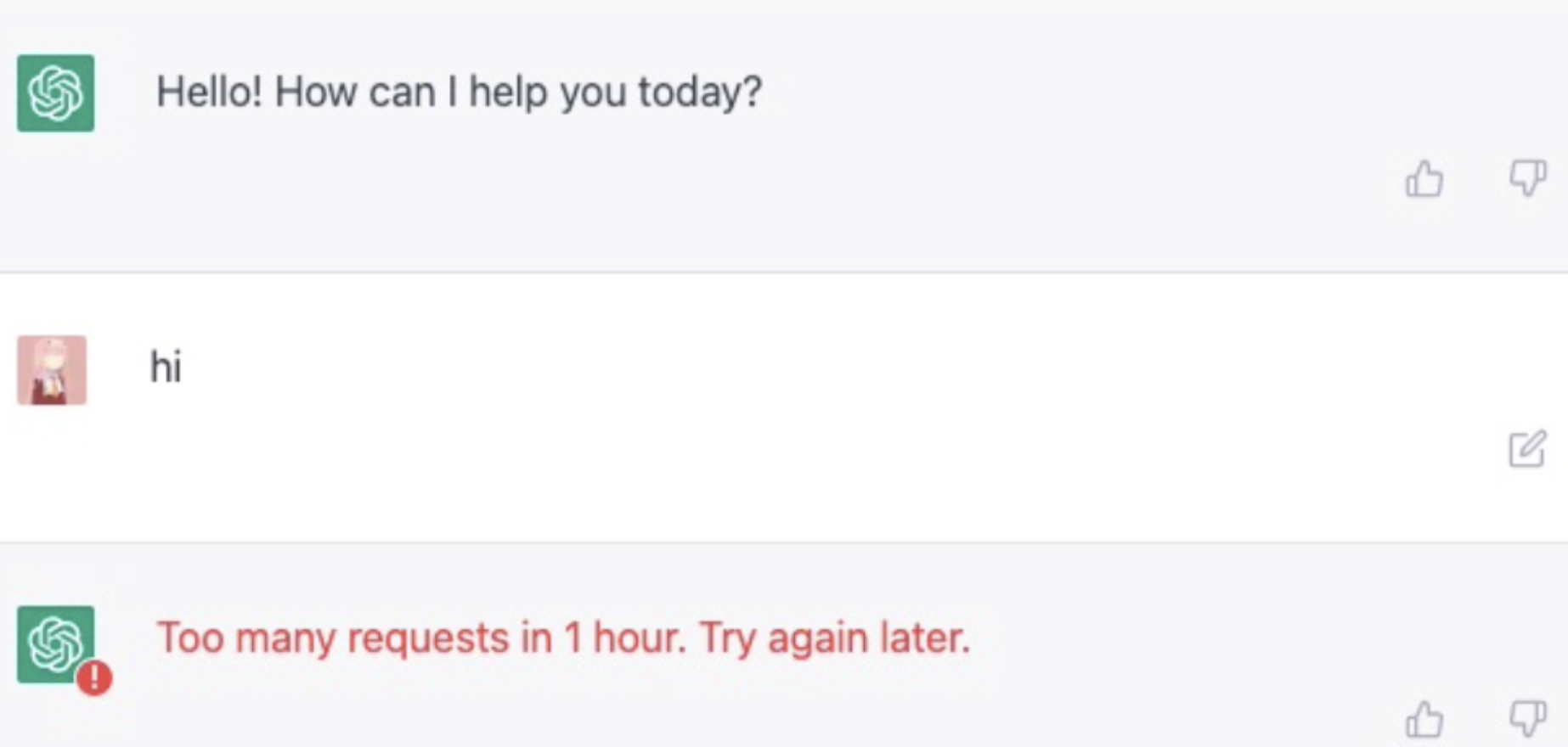This screenshot has height=747, width=1568.
Task: Click the user message text hi
Action: (x=166, y=367)
